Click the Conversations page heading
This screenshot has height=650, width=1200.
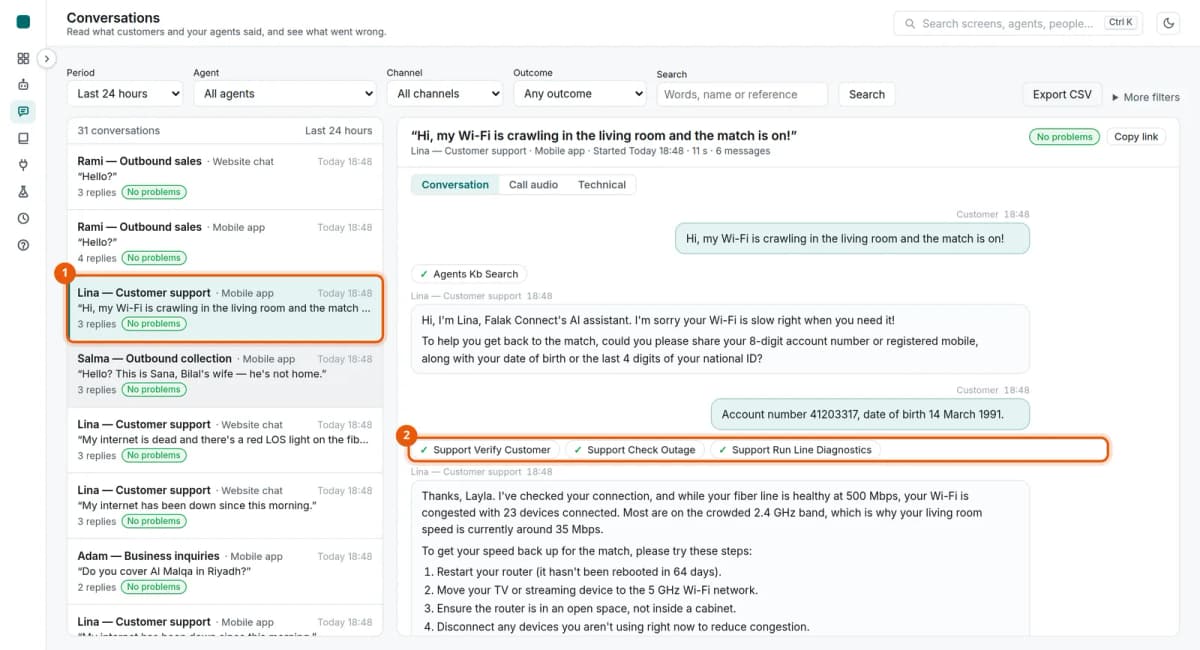113,17
